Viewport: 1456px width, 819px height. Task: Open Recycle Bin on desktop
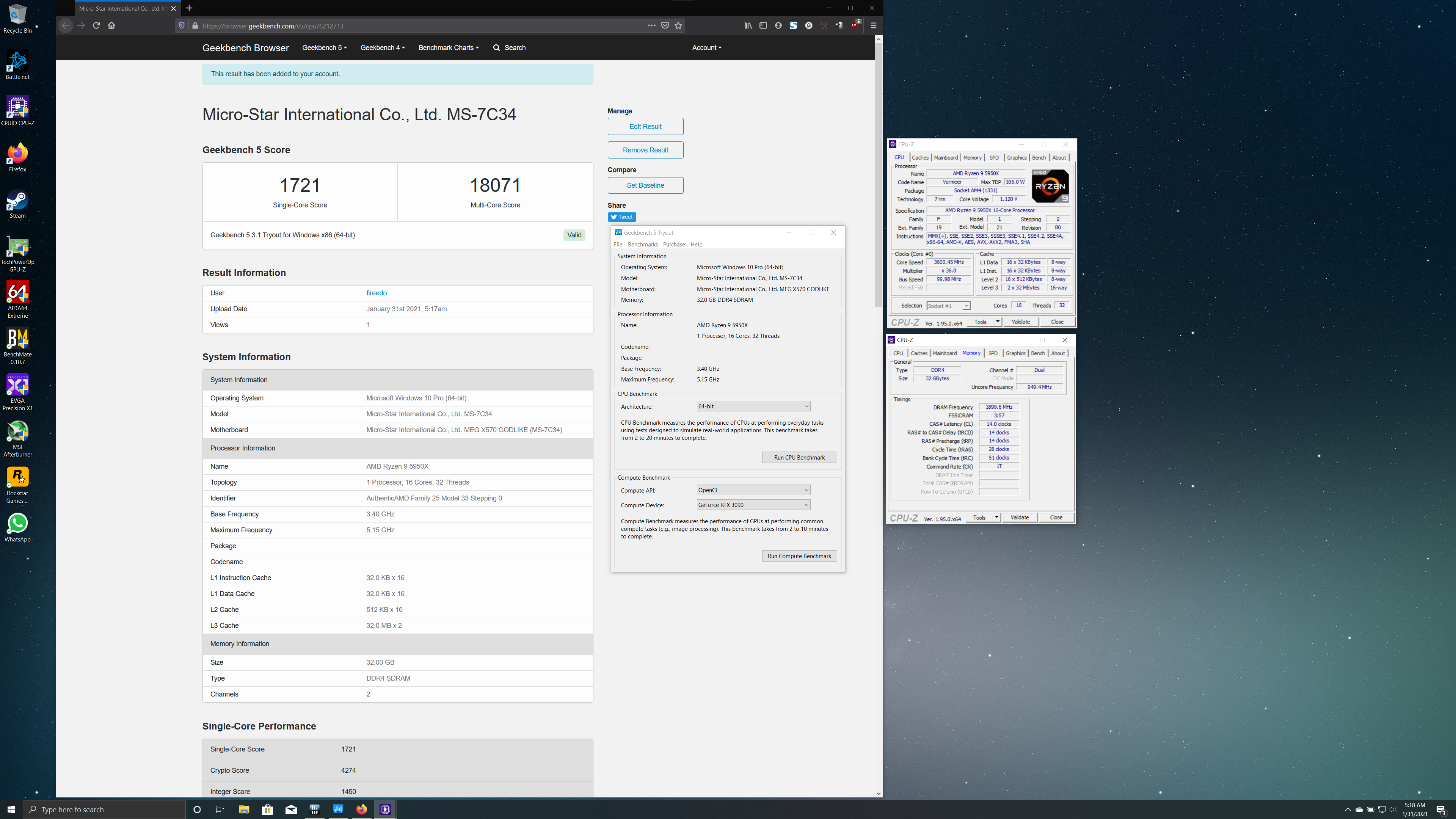[x=17, y=19]
